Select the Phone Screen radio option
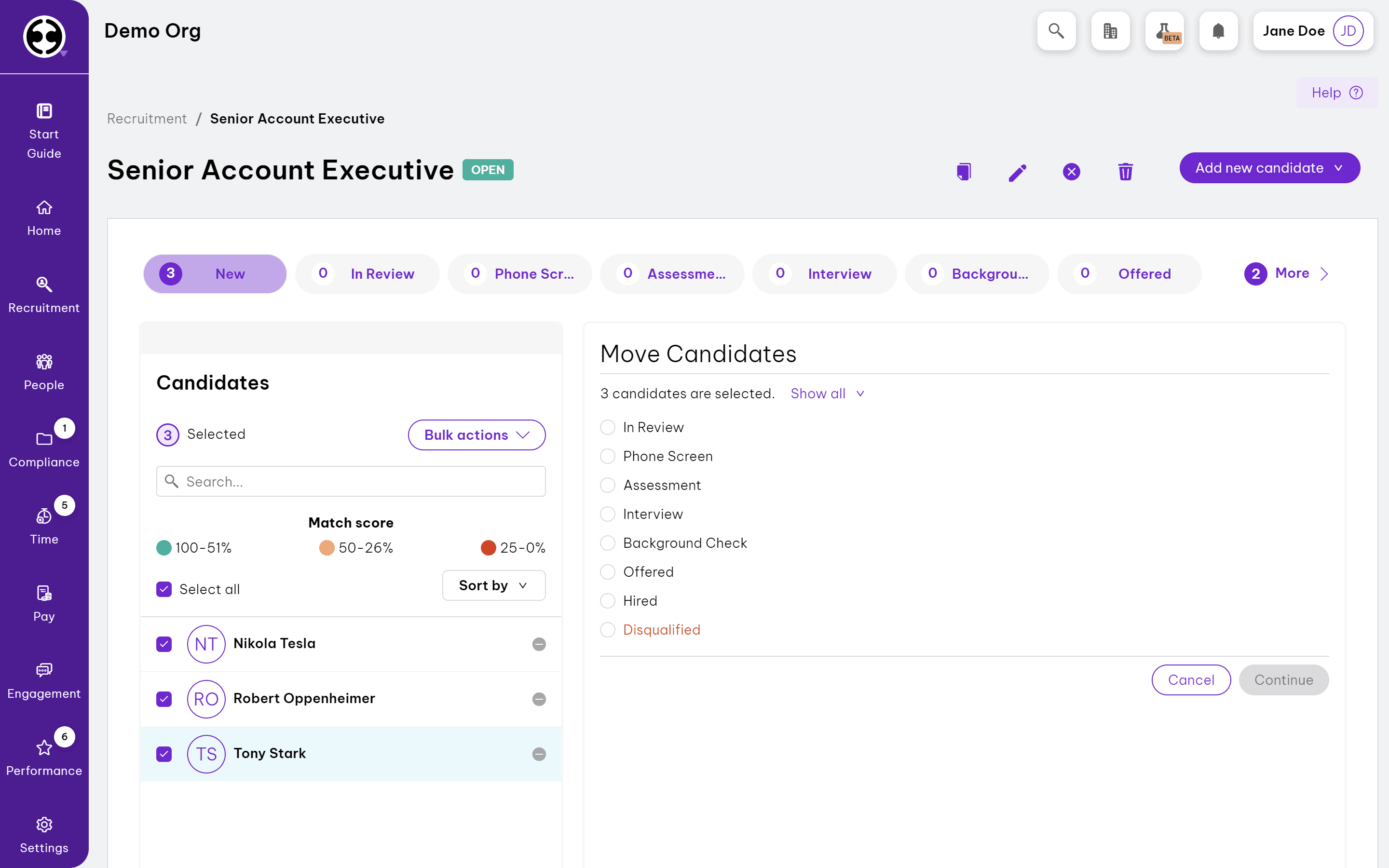The width and height of the screenshot is (1389, 868). click(607, 456)
